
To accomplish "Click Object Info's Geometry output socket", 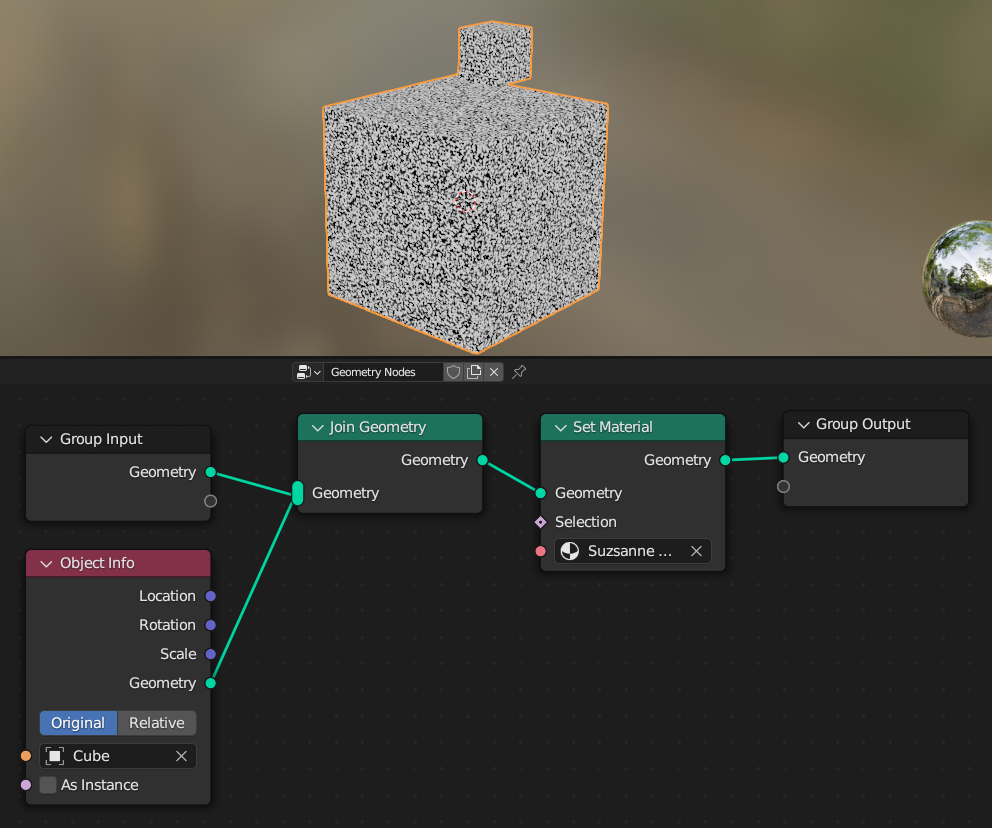I will coord(211,683).
